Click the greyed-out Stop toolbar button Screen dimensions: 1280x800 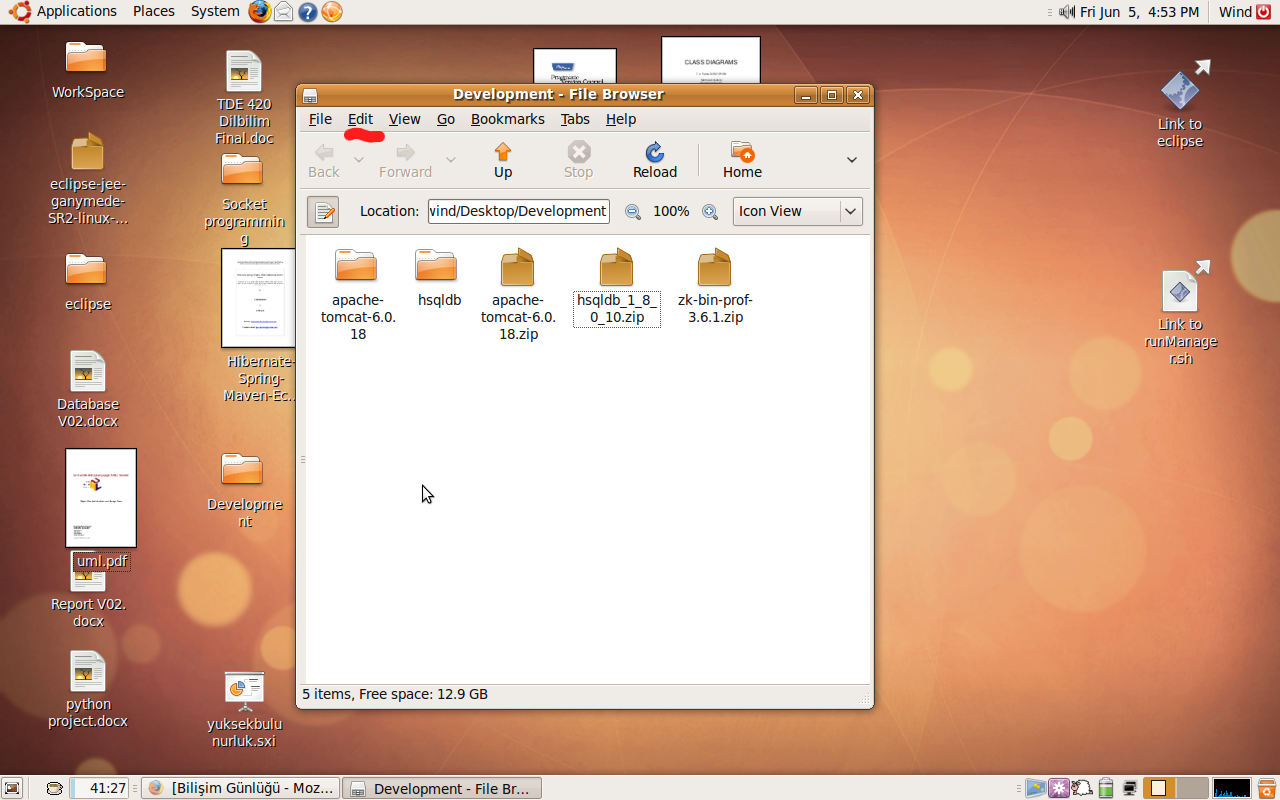578,160
